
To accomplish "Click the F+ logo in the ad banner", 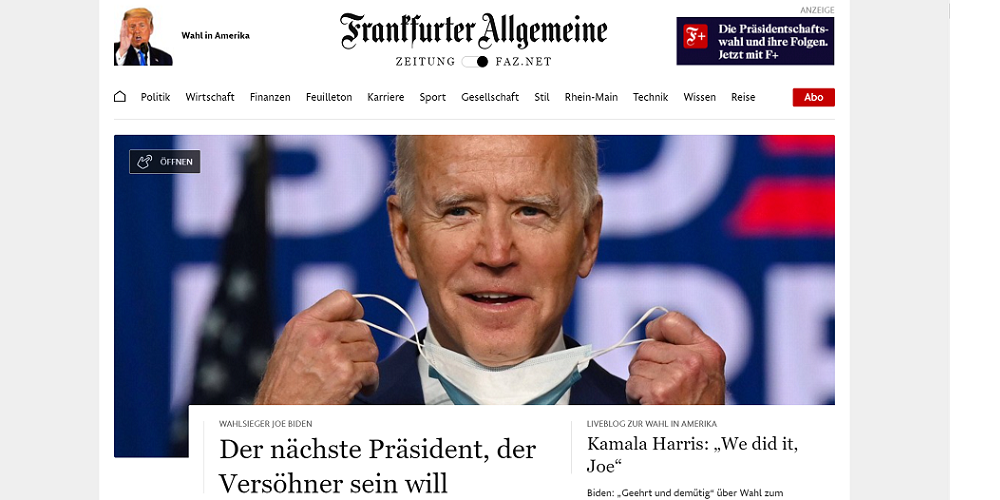I will [695, 36].
